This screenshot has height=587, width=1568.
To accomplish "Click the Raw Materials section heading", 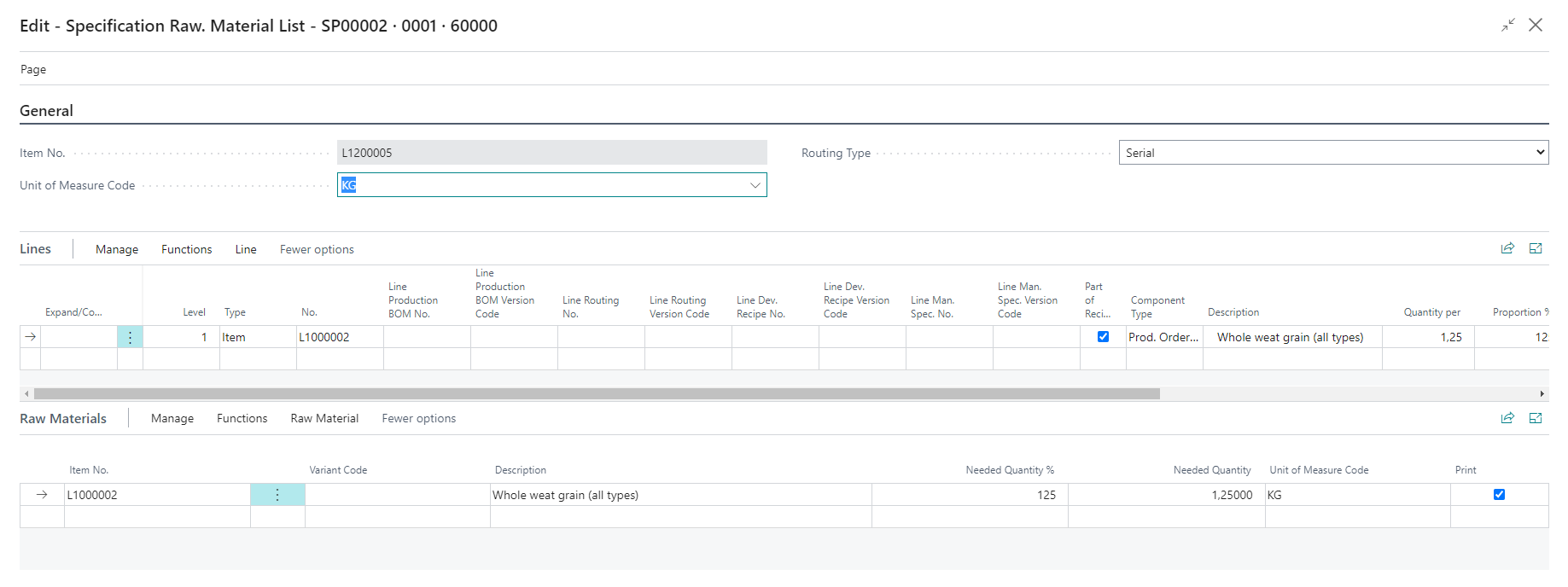I will tap(63, 418).
